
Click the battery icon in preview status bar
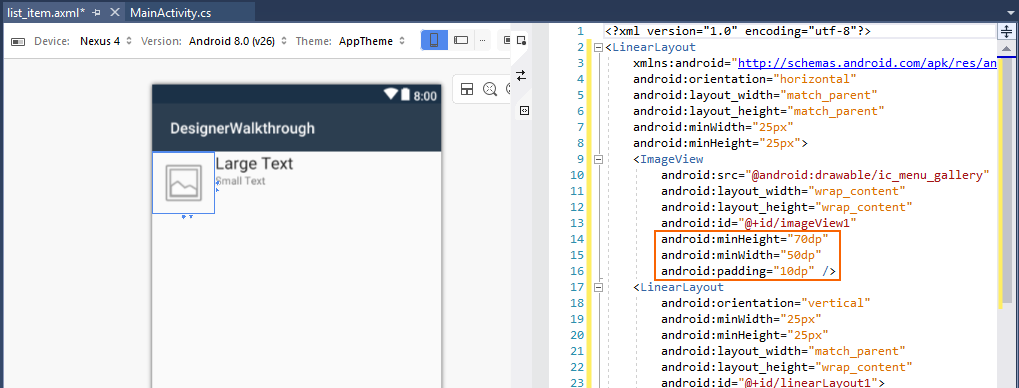pyautogui.click(x=406, y=95)
